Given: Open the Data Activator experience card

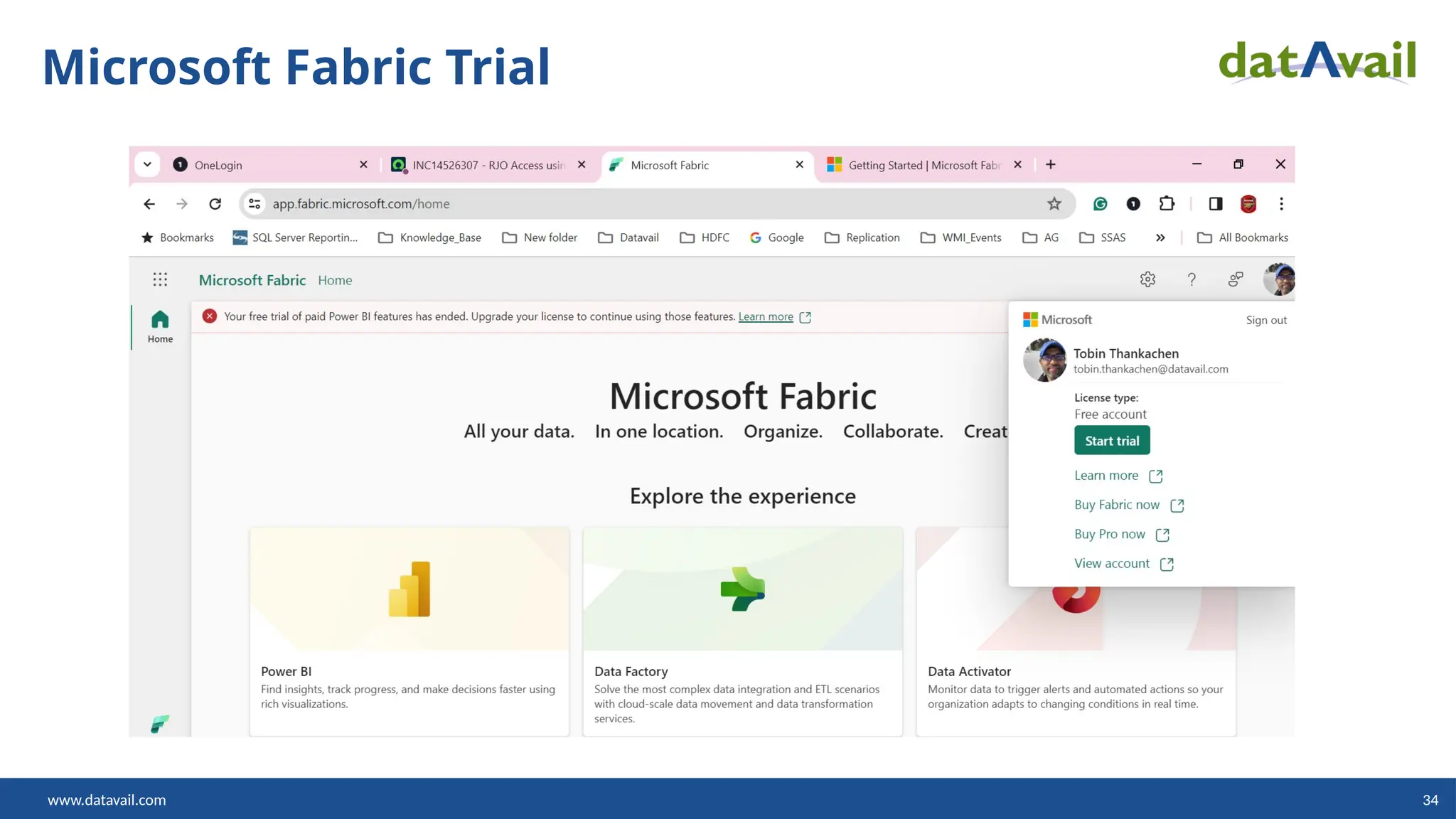Looking at the screenshot, I should [x=1076, y=660].
